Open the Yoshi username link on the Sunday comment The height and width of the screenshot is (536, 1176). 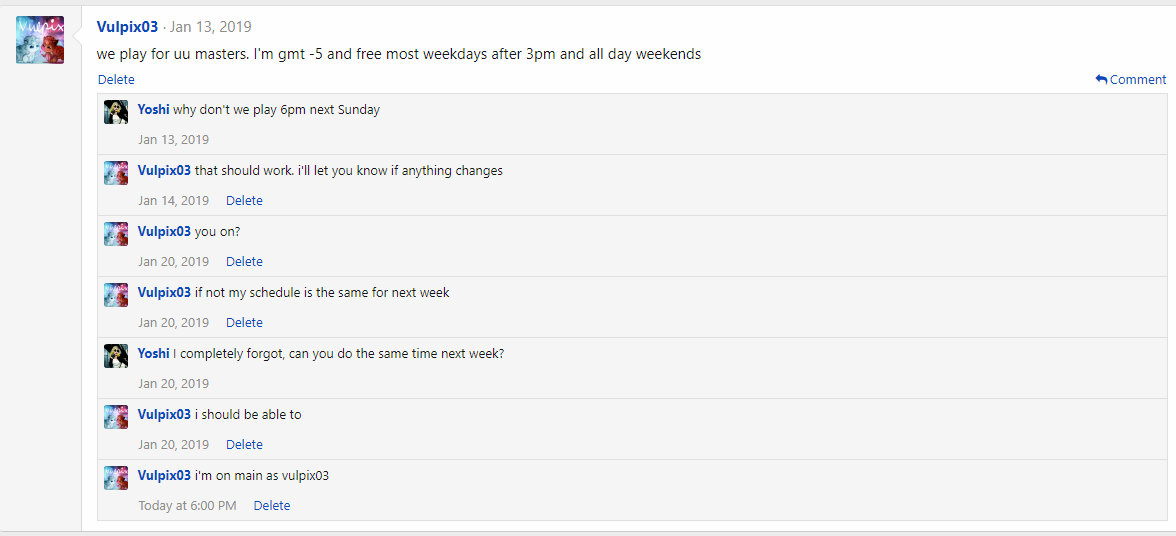point(153,110)
